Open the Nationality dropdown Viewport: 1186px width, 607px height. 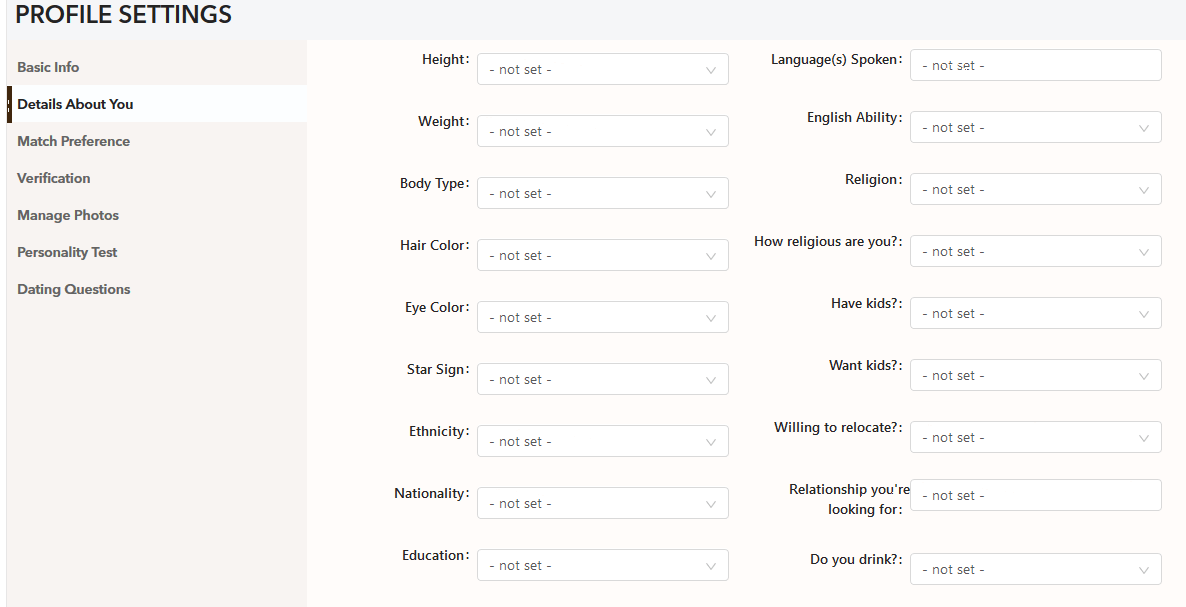click(x=602, y=503)
